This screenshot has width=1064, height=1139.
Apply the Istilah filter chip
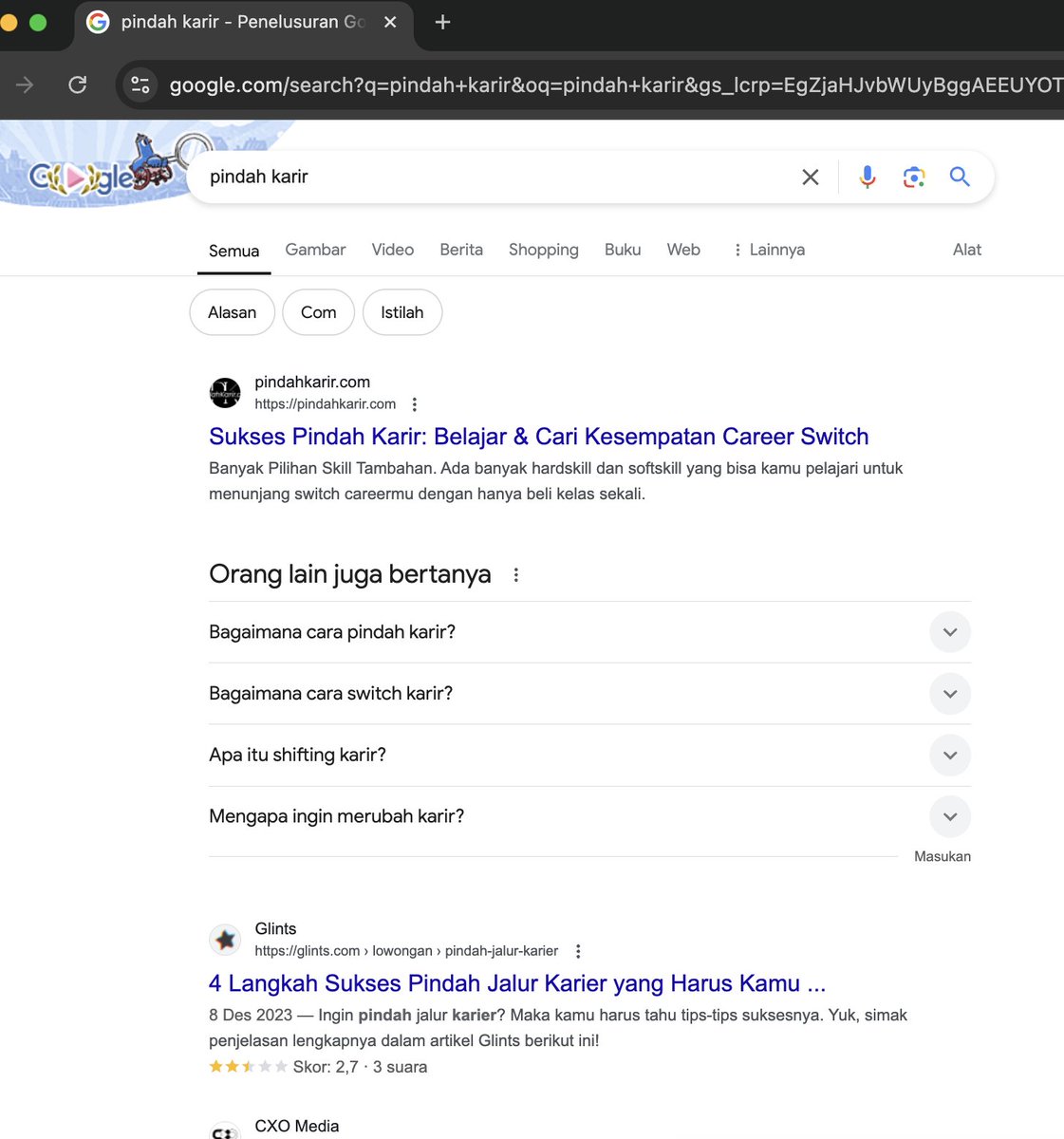point(402,312)
